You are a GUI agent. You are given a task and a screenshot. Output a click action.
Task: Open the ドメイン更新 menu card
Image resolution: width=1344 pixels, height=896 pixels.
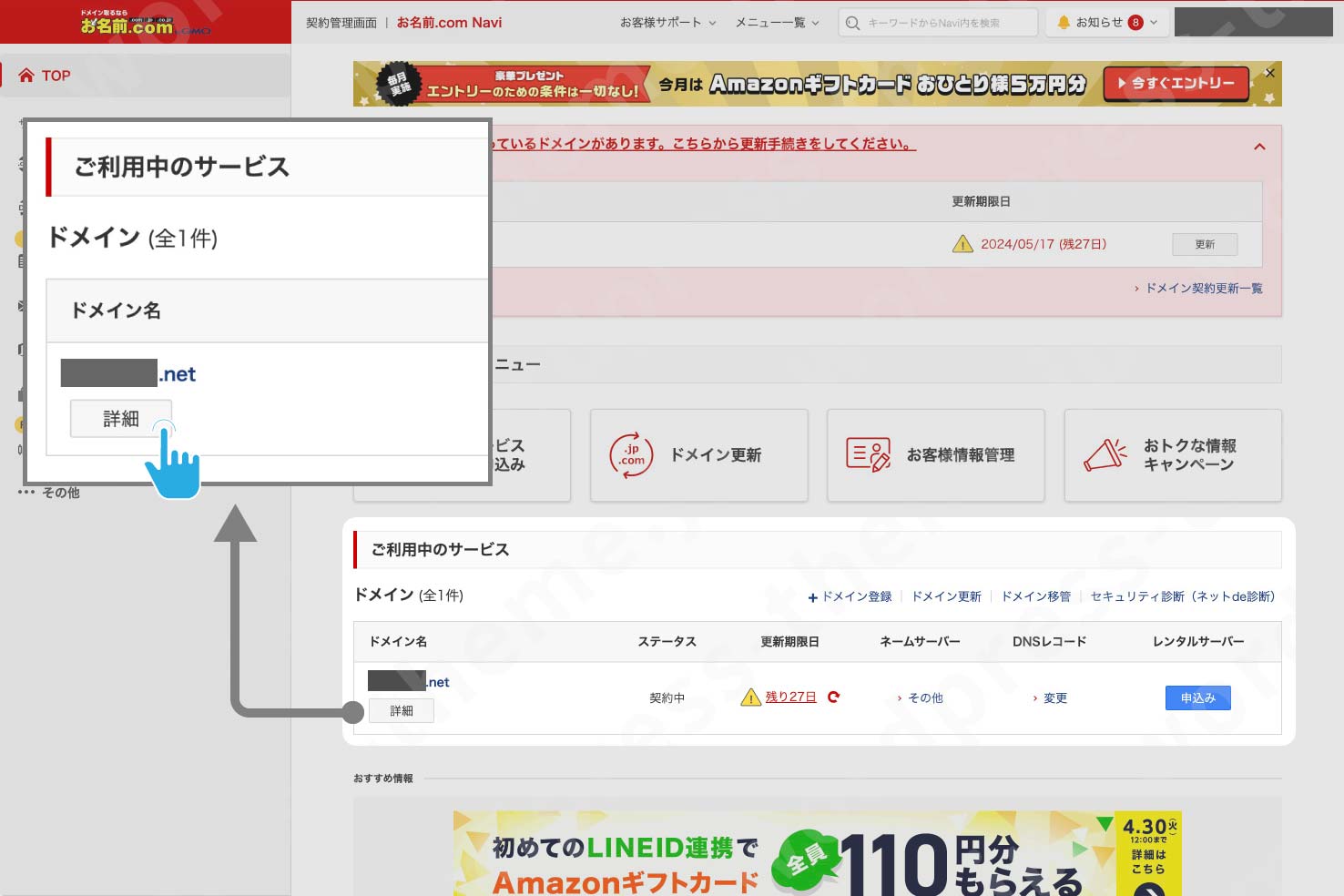[x=698, y=455]
